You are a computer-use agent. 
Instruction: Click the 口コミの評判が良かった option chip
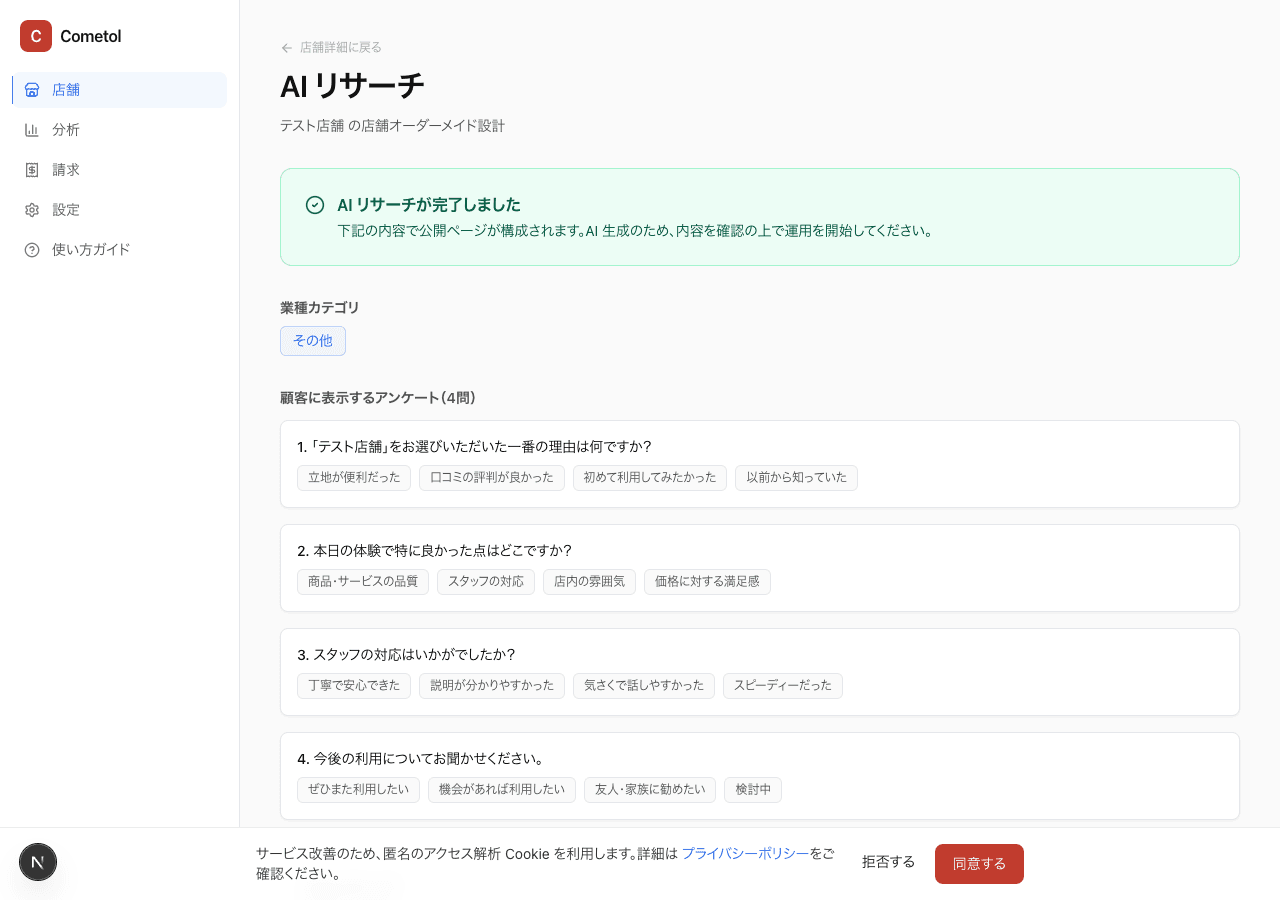pyautogui.click(x=492, y=478)
